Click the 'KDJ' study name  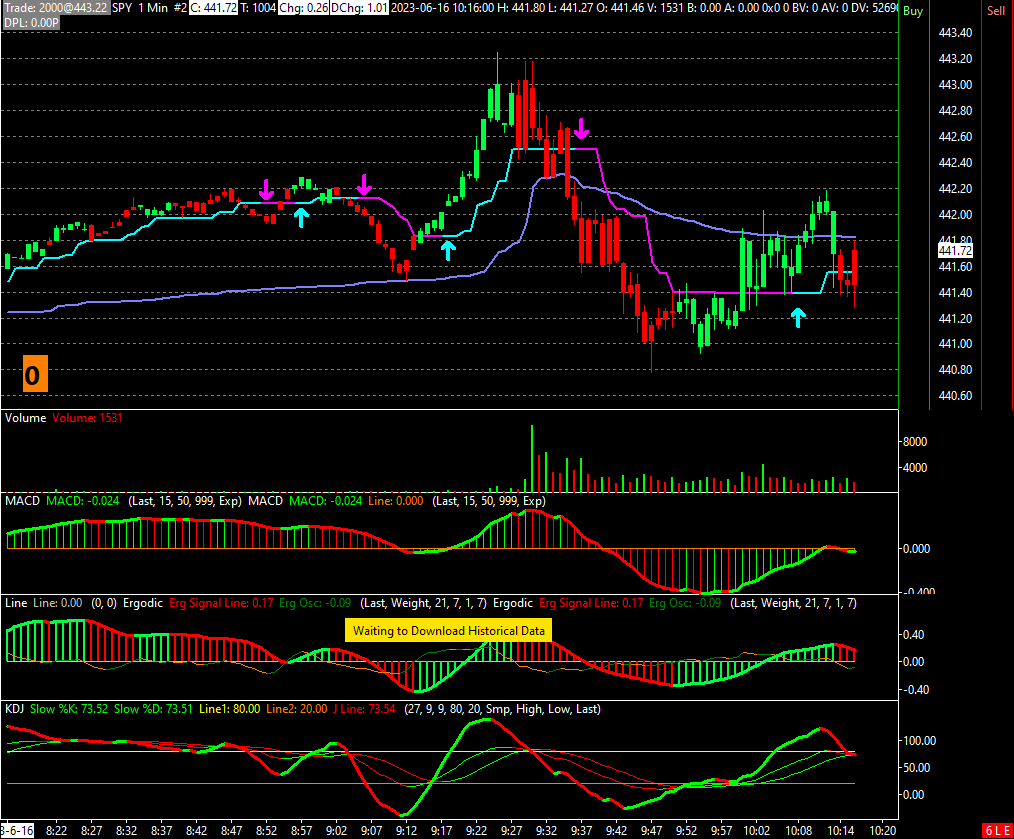[x=15, y=709]
